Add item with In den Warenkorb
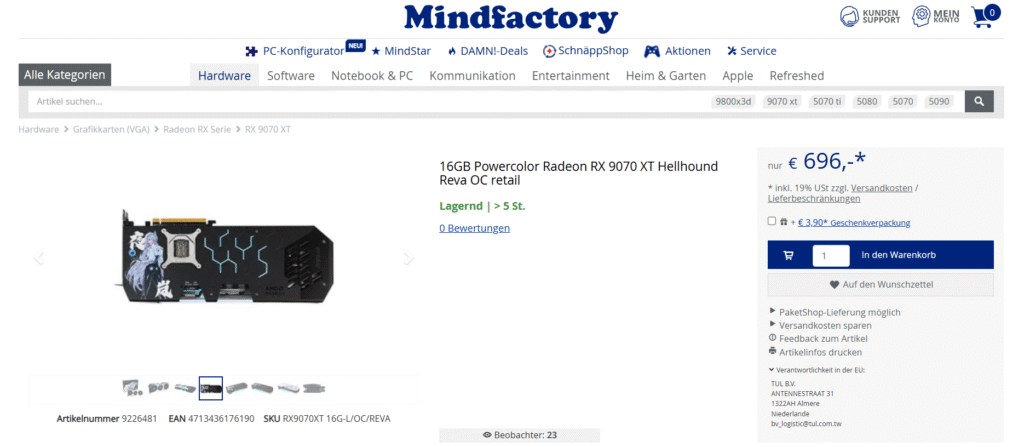Screen dimensions: 1024x447 pyautogui.click(x=880, y=255)
